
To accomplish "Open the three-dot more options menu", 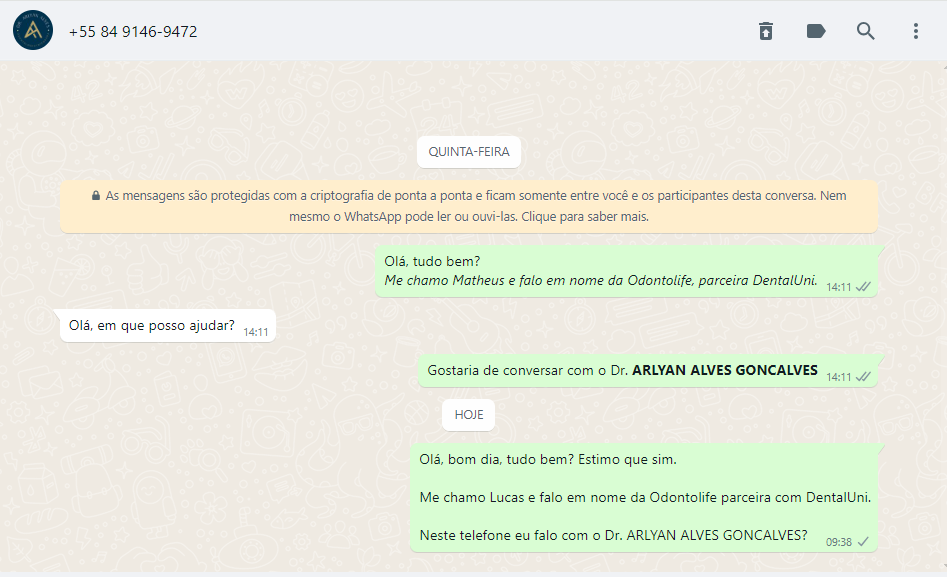I will point(916,31).
